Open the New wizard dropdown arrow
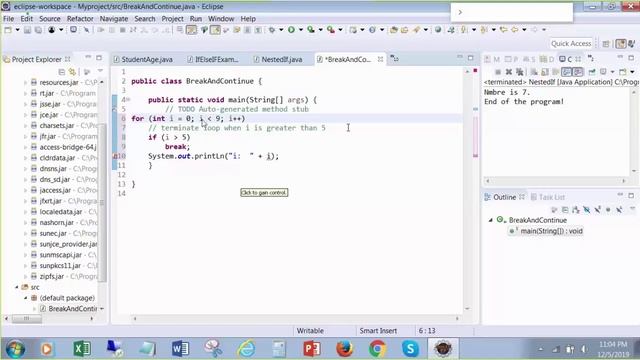This screenshot has height=360, width=640. pyautogui.click(x=18, y=30)
